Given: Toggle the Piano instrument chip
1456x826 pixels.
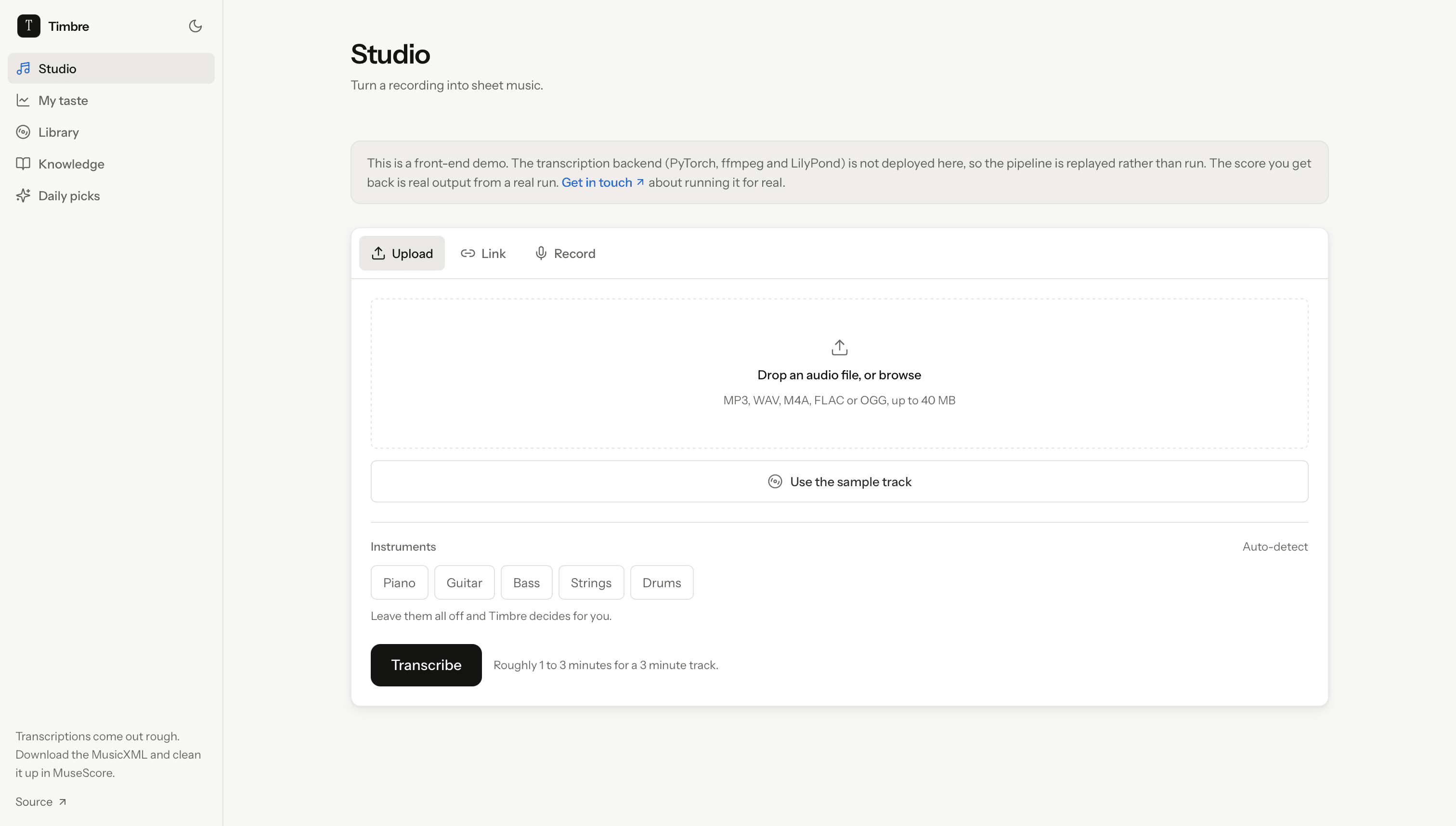Looking at the screenshot, I should [400, 582].
